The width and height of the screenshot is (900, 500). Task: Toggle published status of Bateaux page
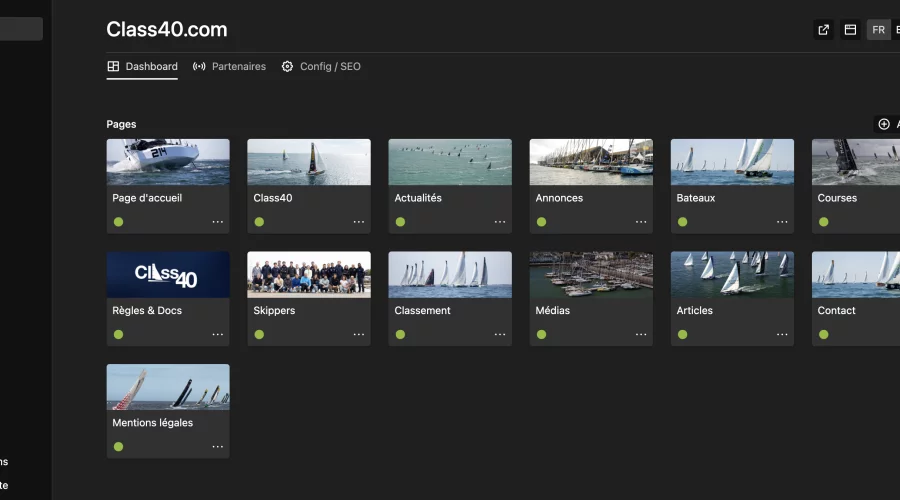[x=682, y=222]
